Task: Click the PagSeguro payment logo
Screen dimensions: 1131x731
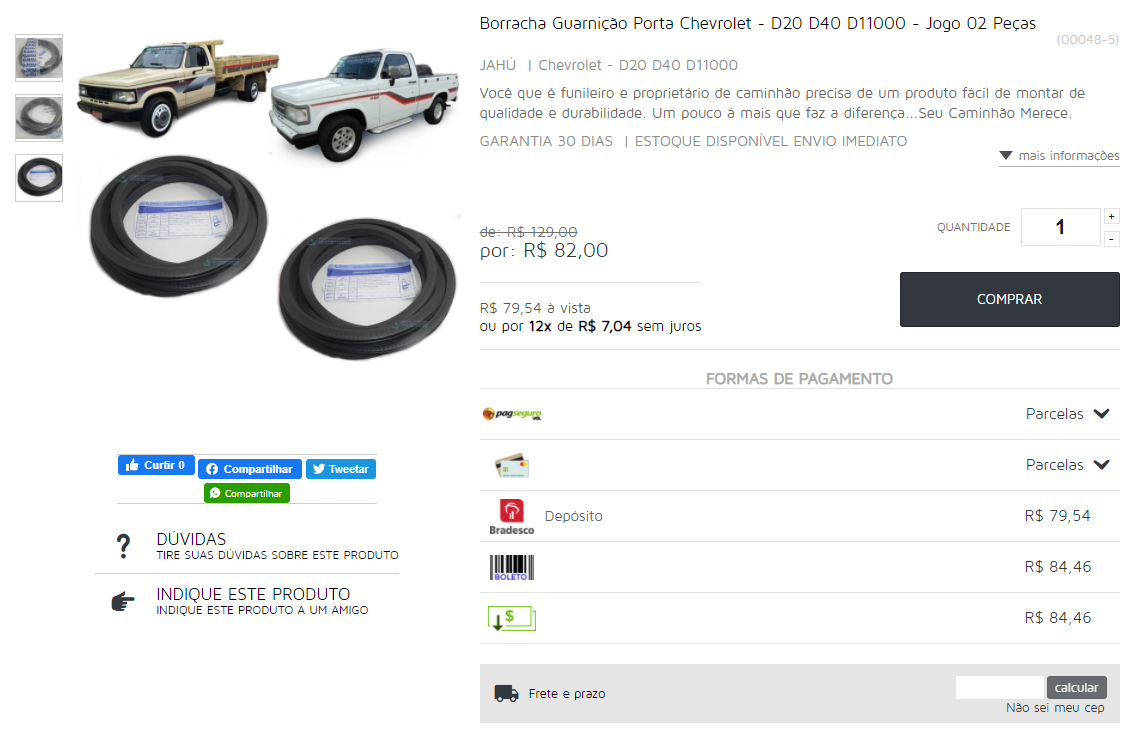Action: [x=512, y=413]
